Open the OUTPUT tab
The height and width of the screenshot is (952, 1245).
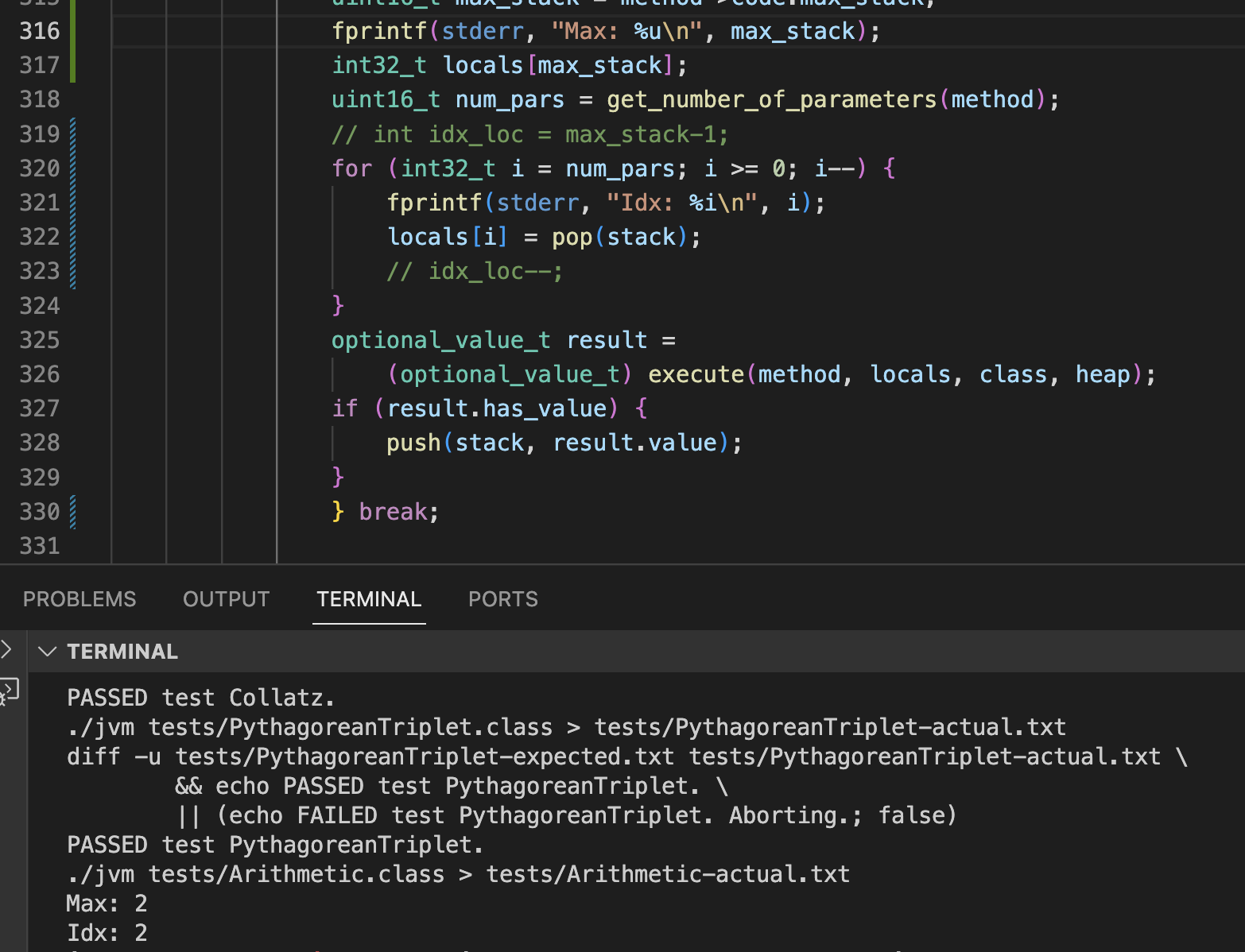[x=226, y=599]
